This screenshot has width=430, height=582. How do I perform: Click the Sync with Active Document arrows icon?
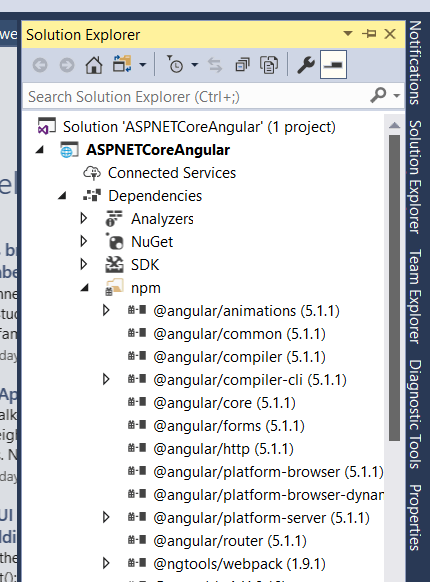(x=215, y=65)
